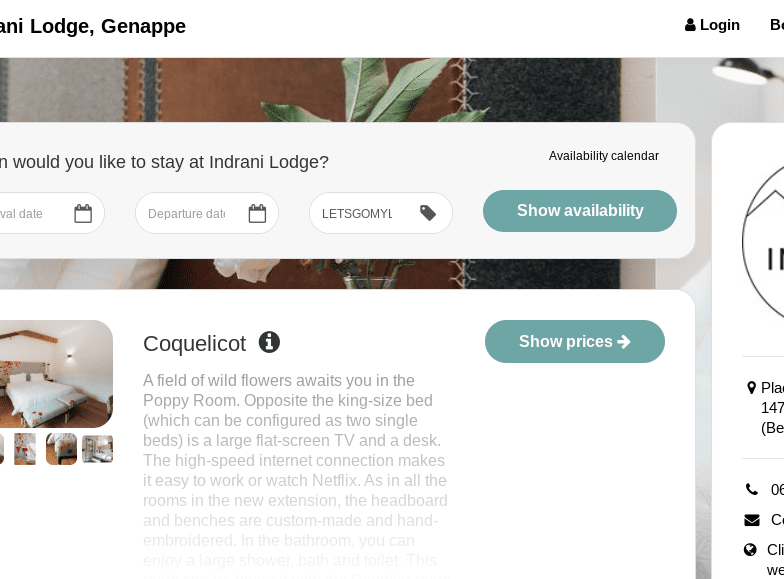The height and width of the screenshot is (579, 784).
Task: Click the phone icon in sidebar
Action: pyautogui.click(x=751, y=490)
